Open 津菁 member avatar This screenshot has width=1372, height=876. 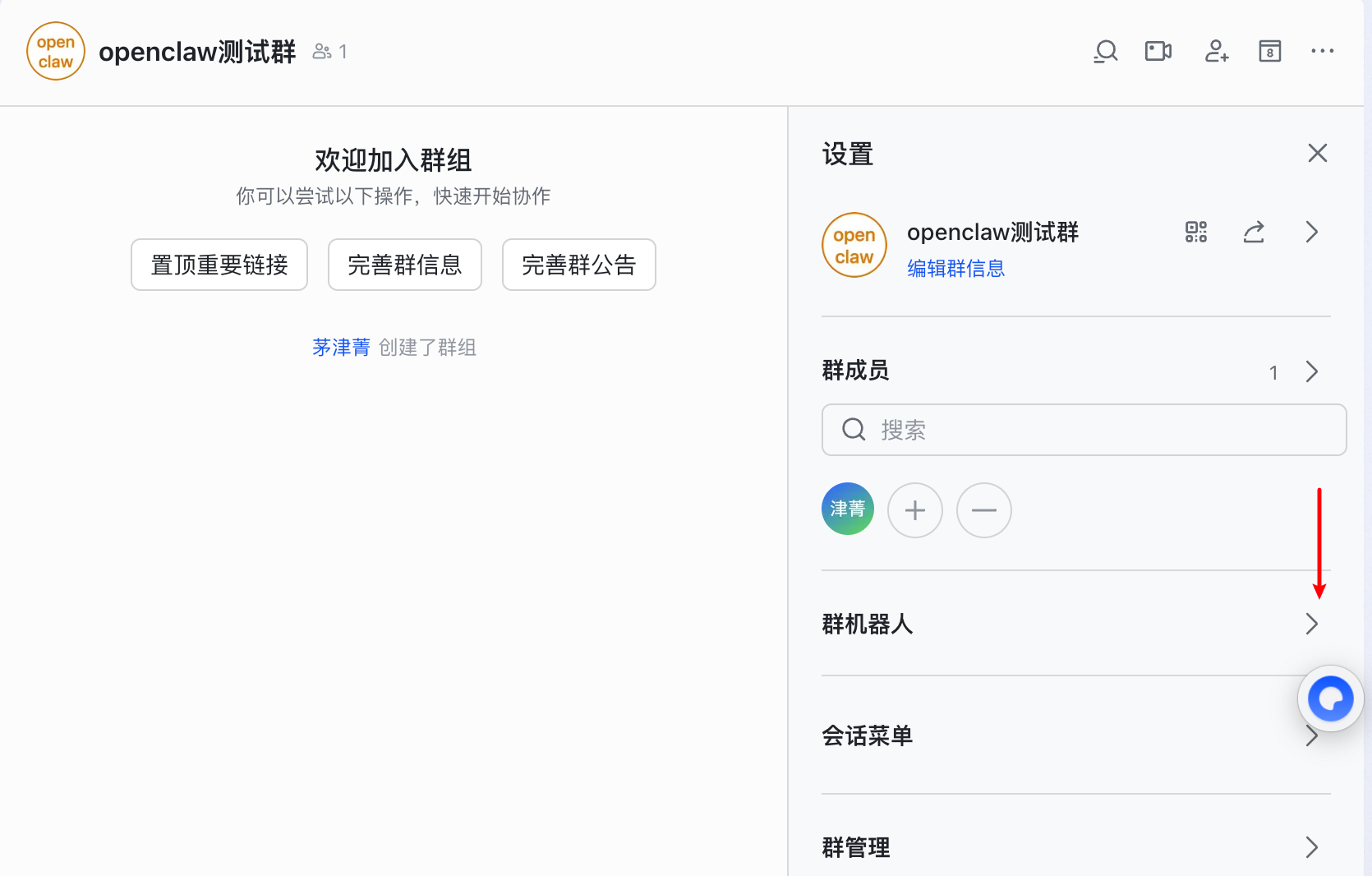pos(848,509)
